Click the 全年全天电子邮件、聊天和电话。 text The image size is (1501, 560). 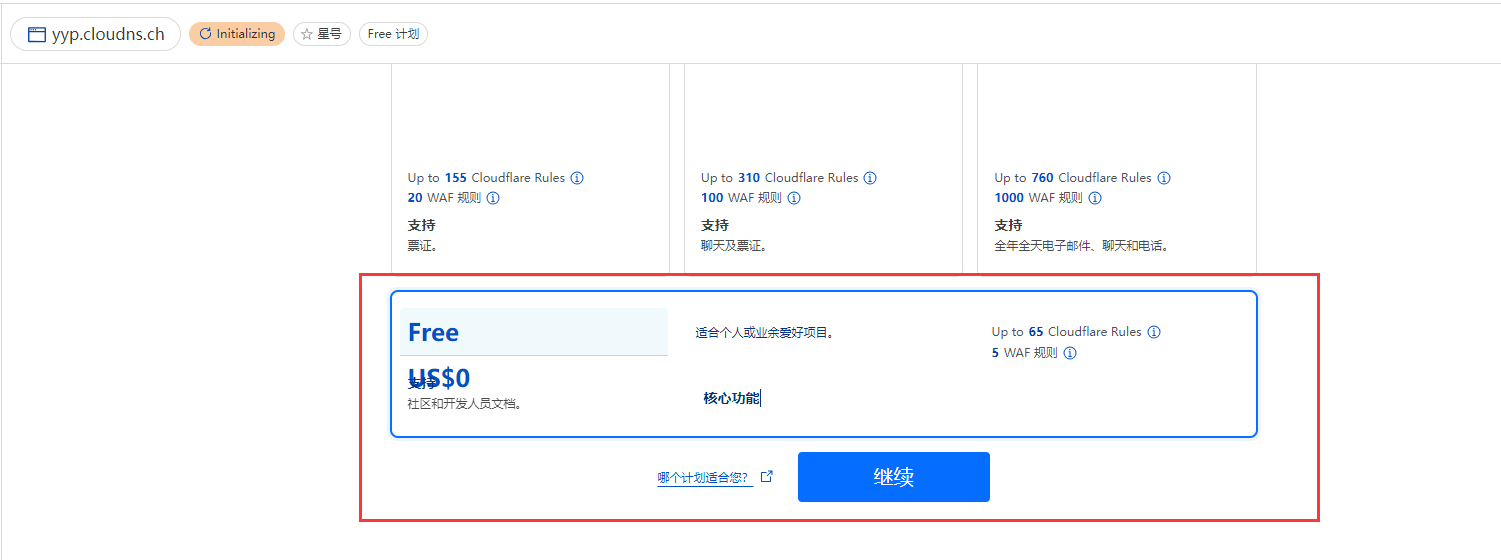pos(1082,245)
